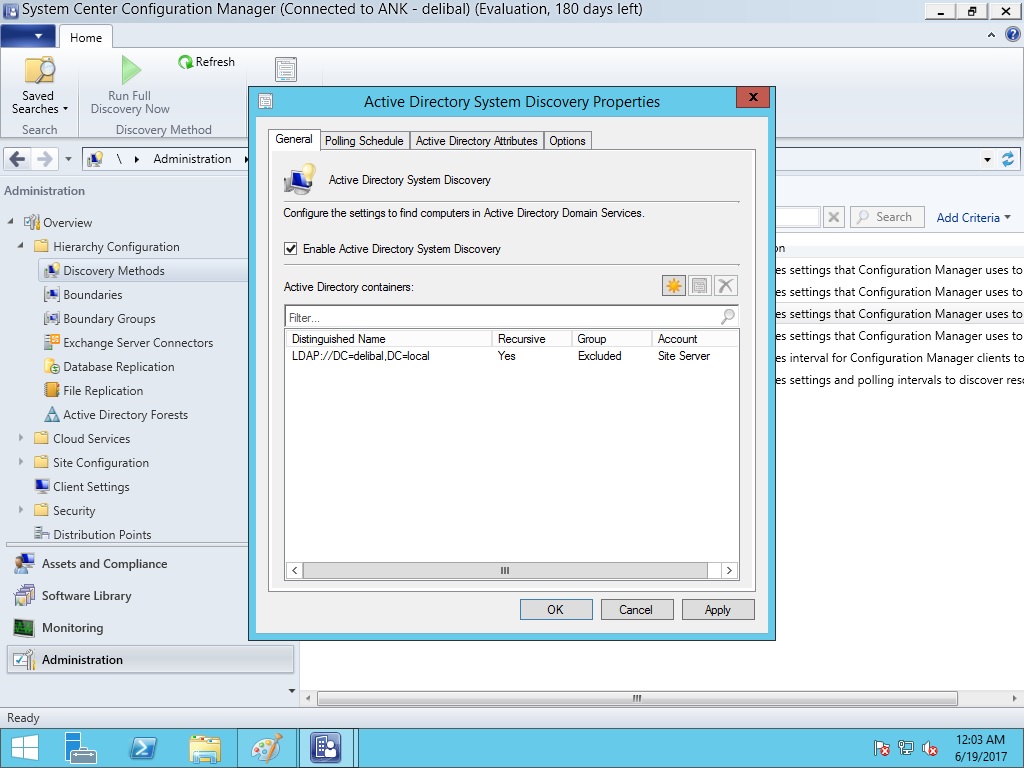Image resolution: width=1024 pixels, height=768 pixels.
Task: Click the delete container X icon
Action: tap(726, 286)
